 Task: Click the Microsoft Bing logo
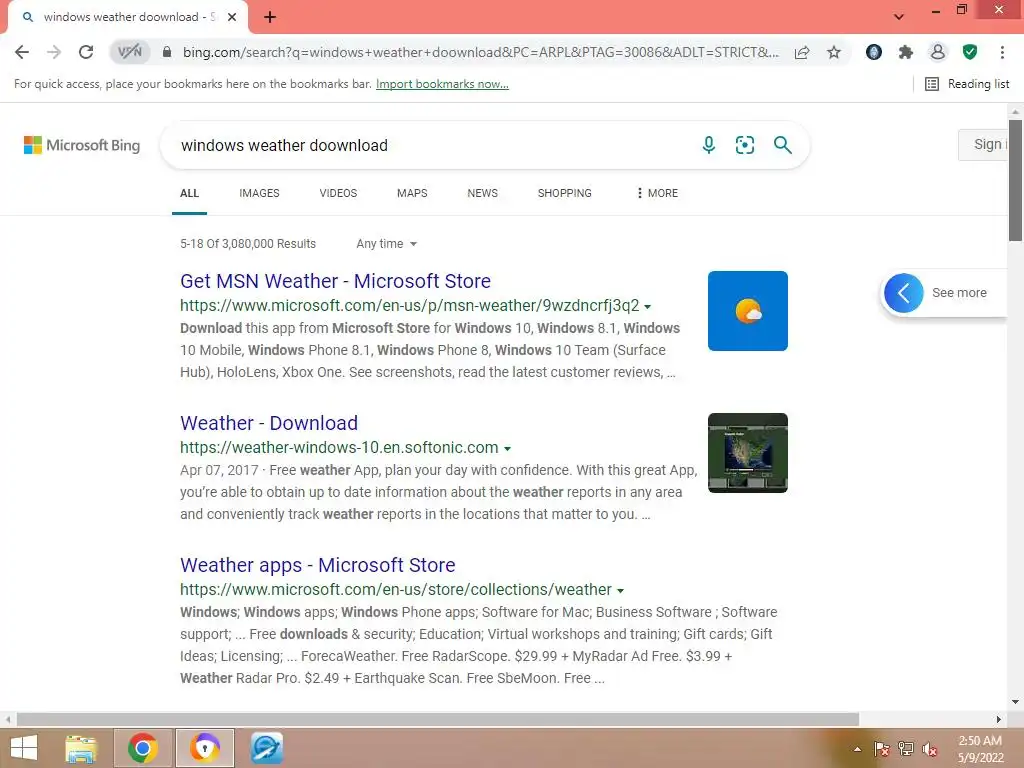pyautogui.click(x=82, y=145)
